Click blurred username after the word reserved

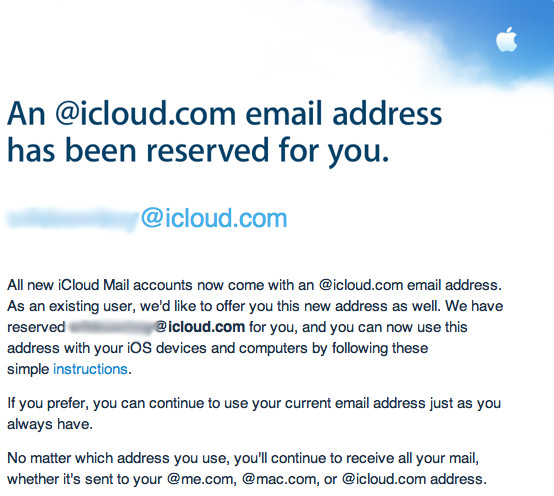(111, 327)
